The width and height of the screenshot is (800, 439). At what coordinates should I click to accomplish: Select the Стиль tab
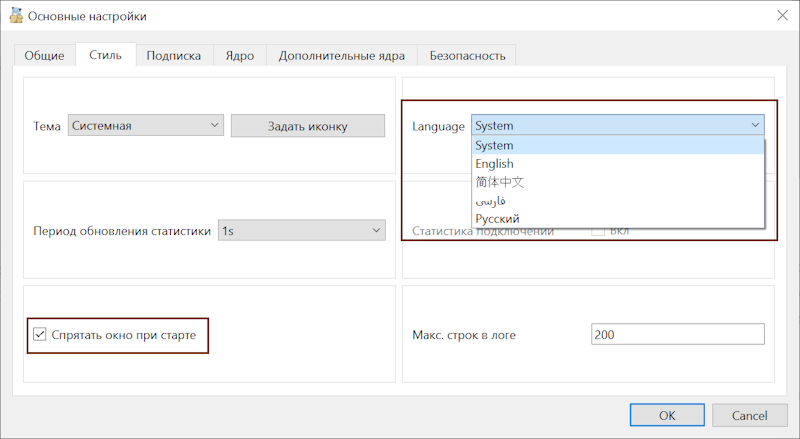click(105, 55)
